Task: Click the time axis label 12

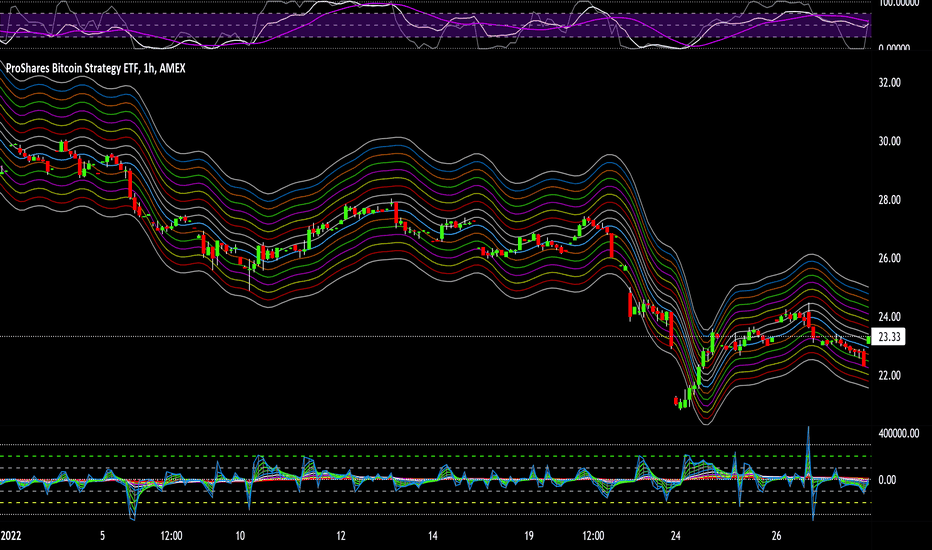Action: [x=341, y=536]
